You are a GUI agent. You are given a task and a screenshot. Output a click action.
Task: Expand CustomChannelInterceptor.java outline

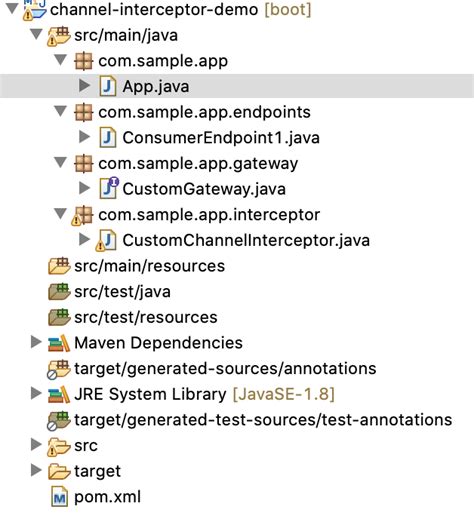click(84, 239)
